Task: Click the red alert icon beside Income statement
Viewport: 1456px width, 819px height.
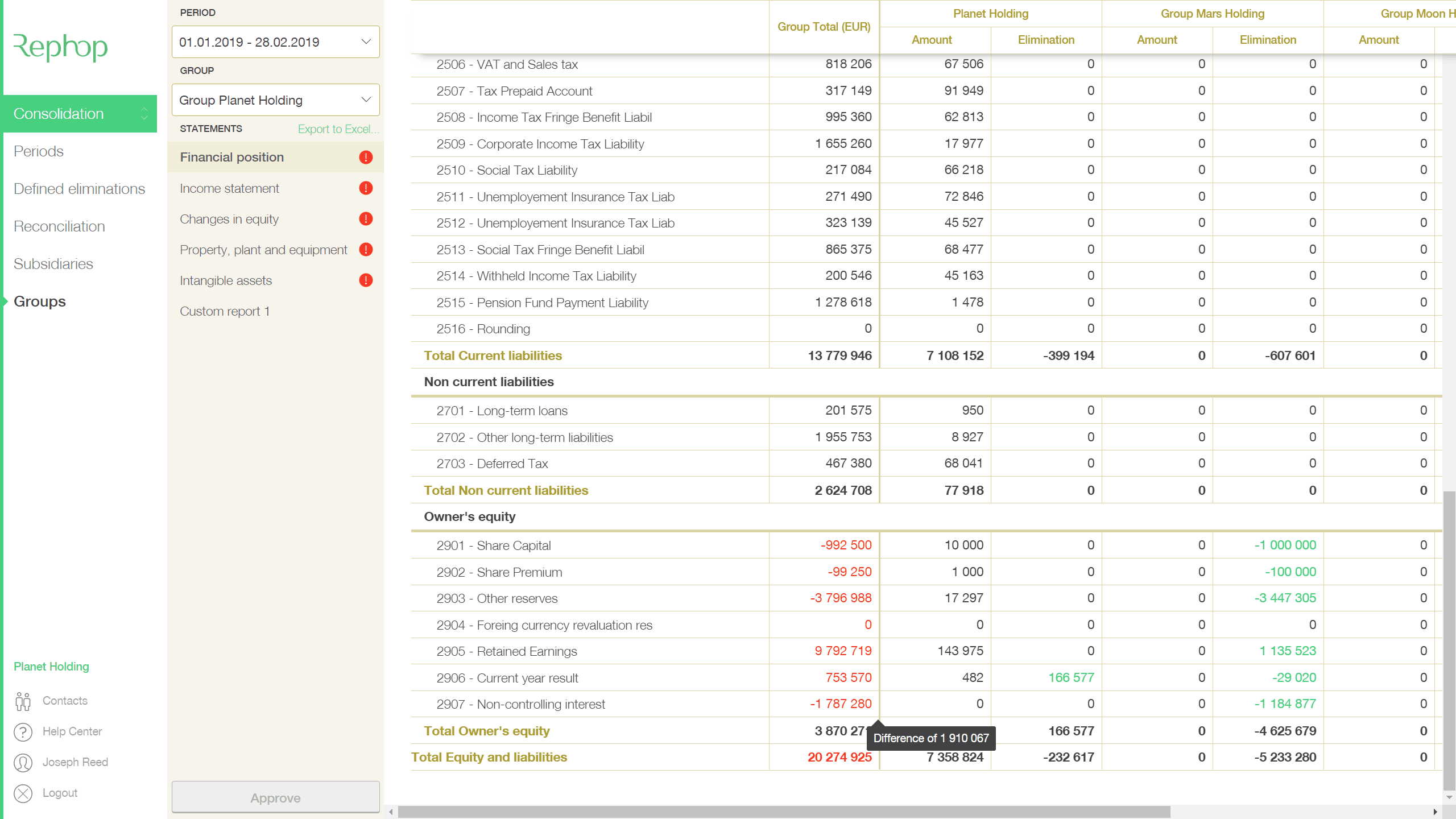Action: coord(366,188)
